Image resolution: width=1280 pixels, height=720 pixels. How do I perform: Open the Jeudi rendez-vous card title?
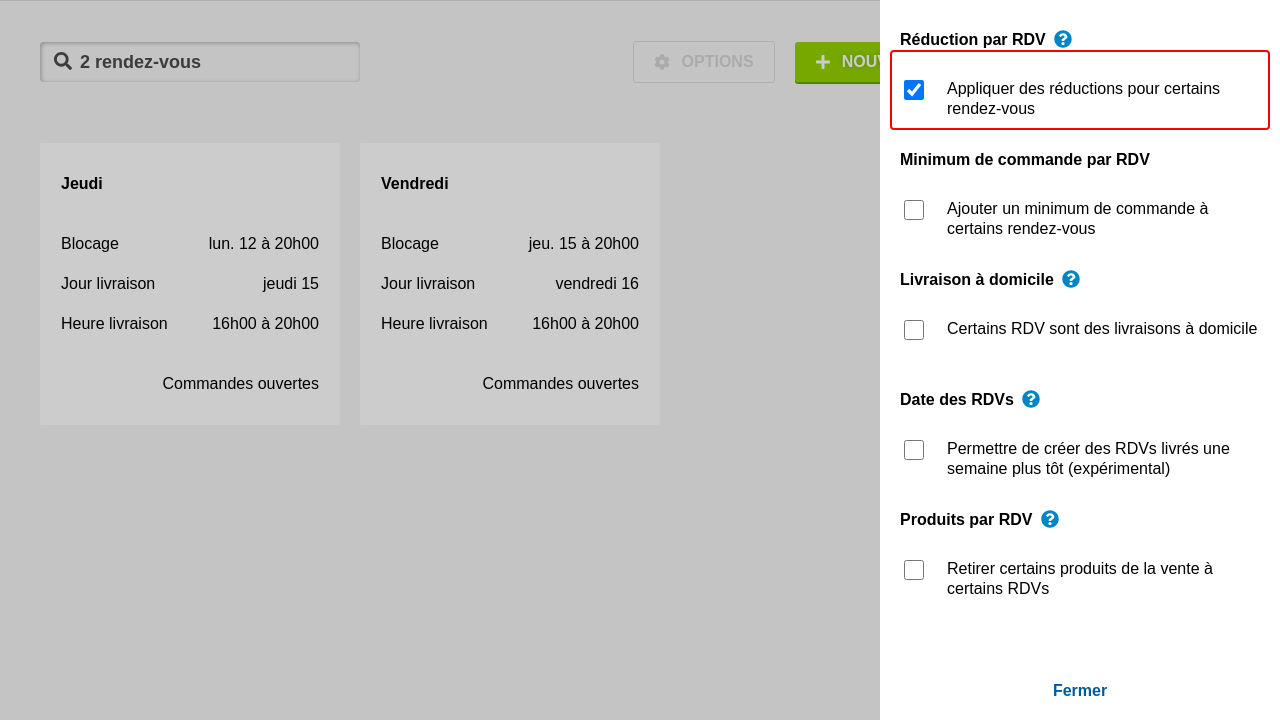pos(82,184)
